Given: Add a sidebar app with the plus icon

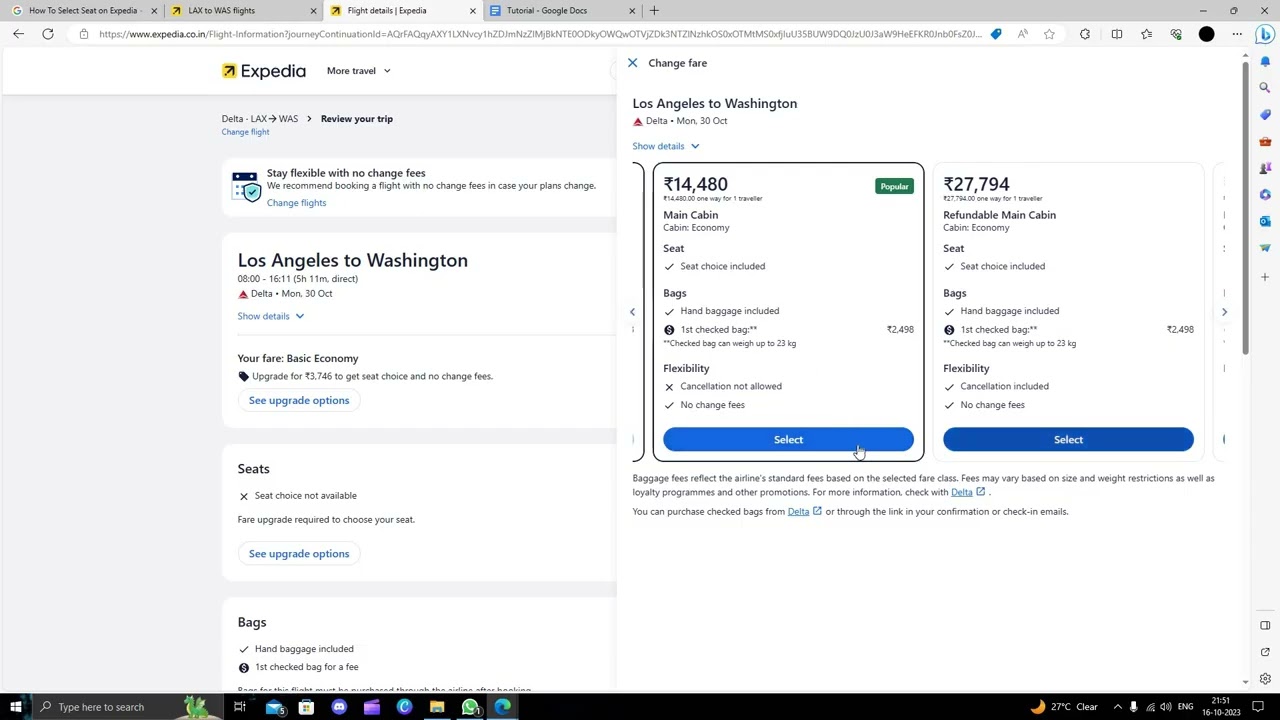Looking at the screenshot, I should [x=1265, y=277].
